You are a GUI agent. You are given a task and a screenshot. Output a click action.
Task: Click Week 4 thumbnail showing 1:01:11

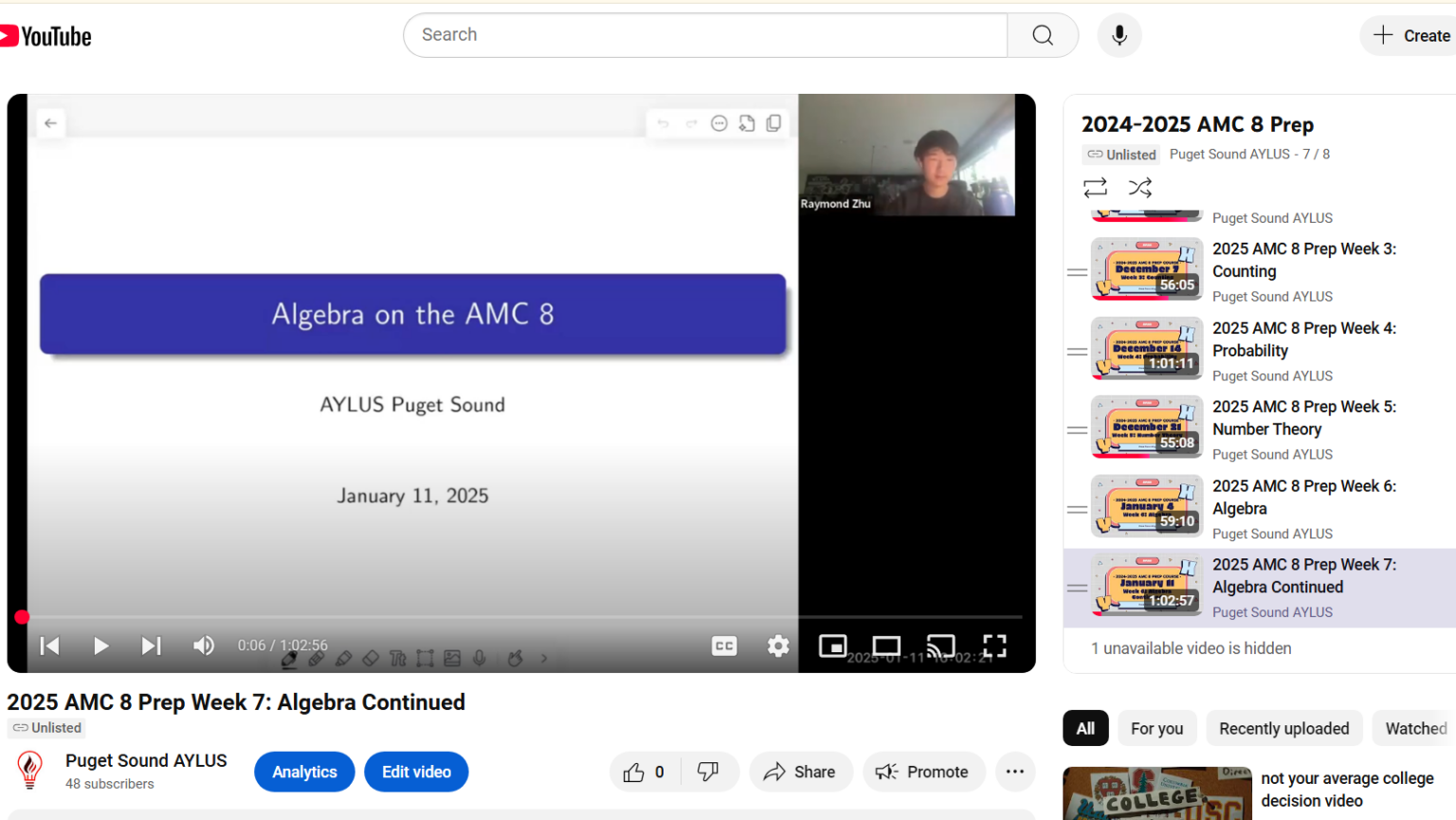(x=1147, y=348)
